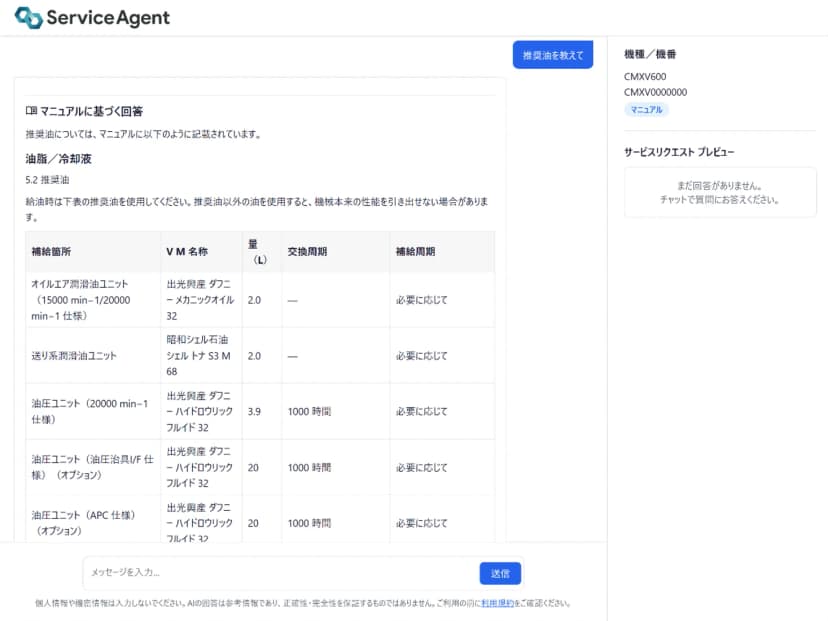Select the 油脂／冷却液 heading
The width and height of the screenshot is (828, 621).
pyautogui.click(x=59, y=158)
